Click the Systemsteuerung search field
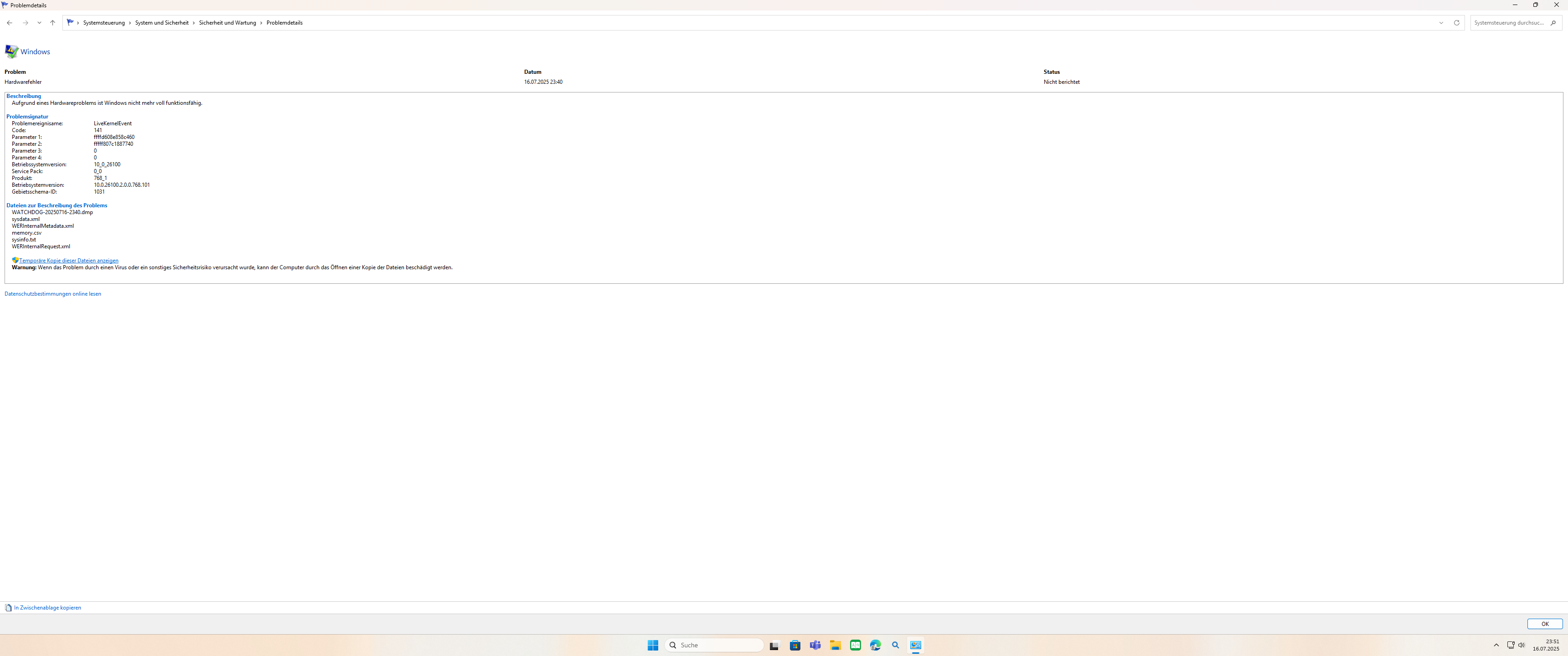This screenshot has width=1568, height=656. click(1509, 23)
